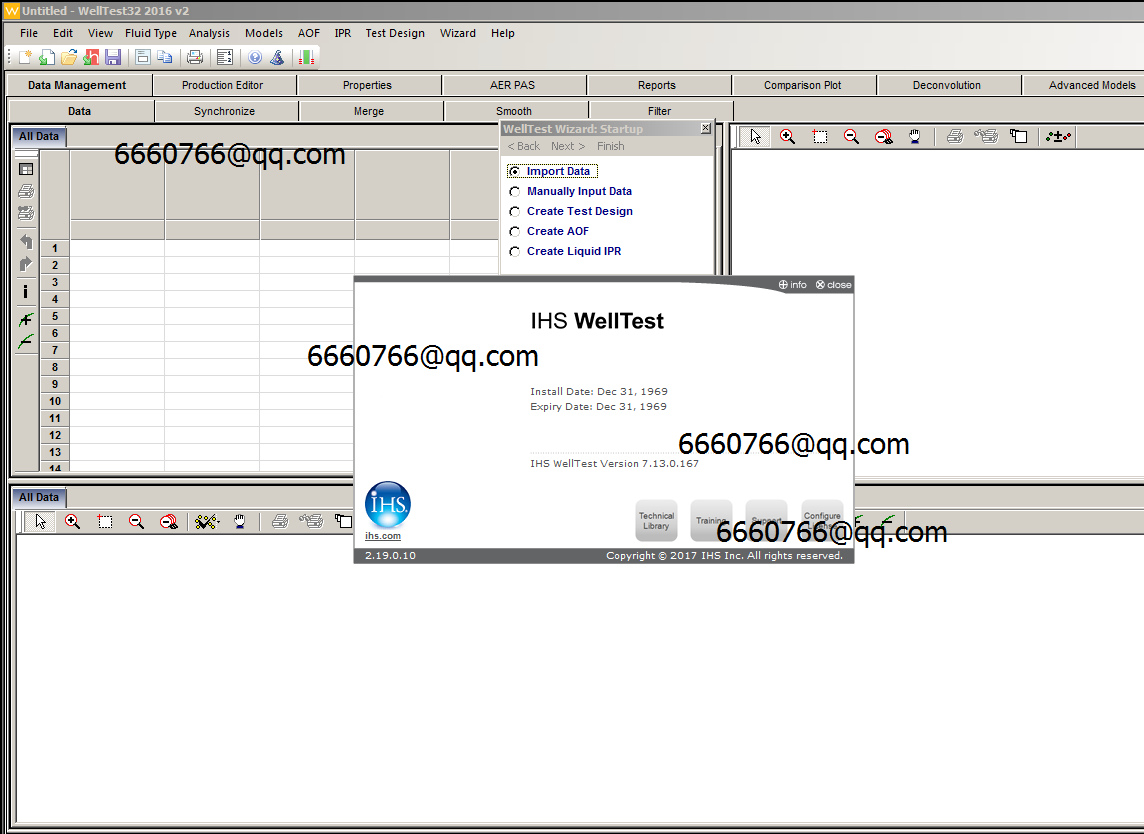Select zoom rectangle tool in upper right plot toolbar
1144x834 pixels.
click(x=820, y=136)
